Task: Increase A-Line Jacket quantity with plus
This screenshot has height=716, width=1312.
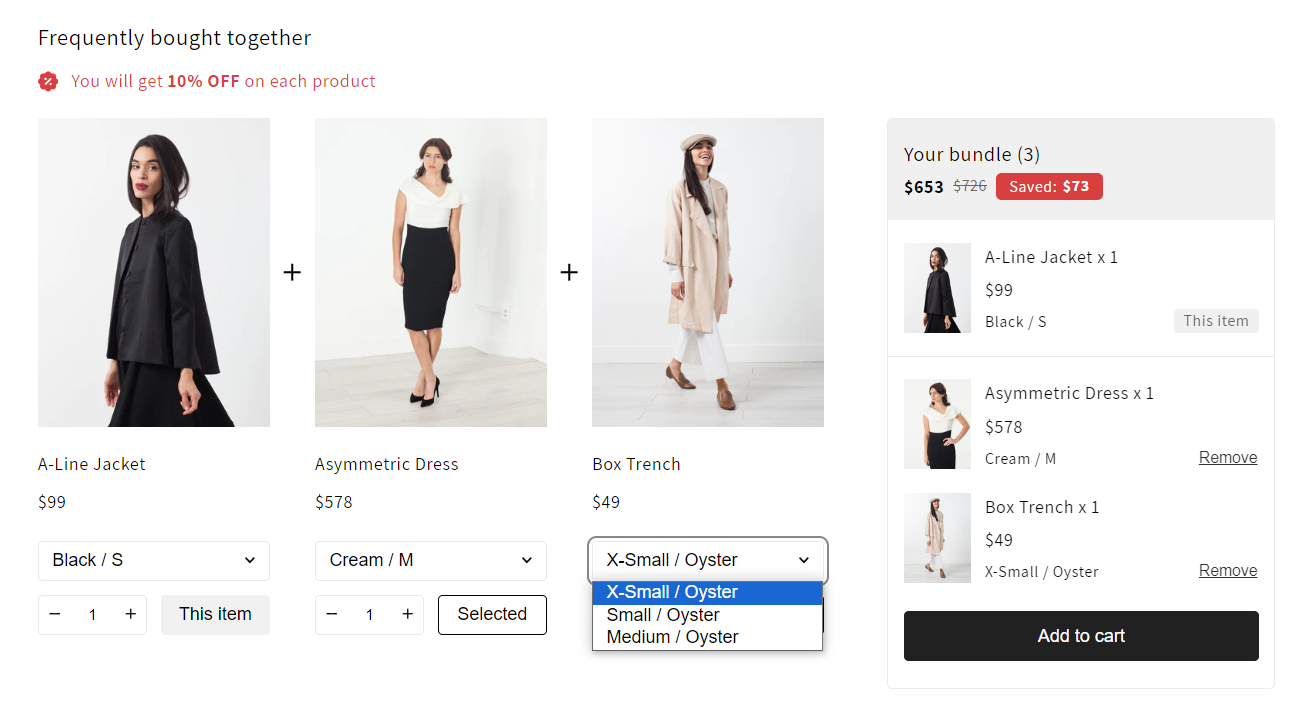Action: pyautogui.click(x=130, y=614)
